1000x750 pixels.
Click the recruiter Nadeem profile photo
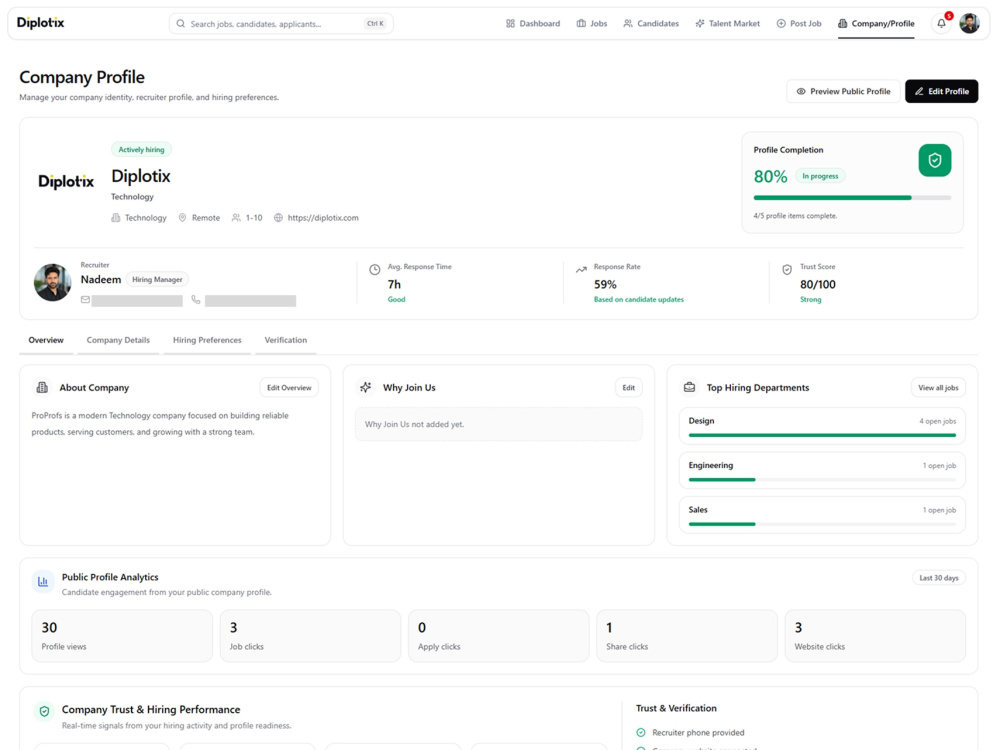click(x=52, y=283)
